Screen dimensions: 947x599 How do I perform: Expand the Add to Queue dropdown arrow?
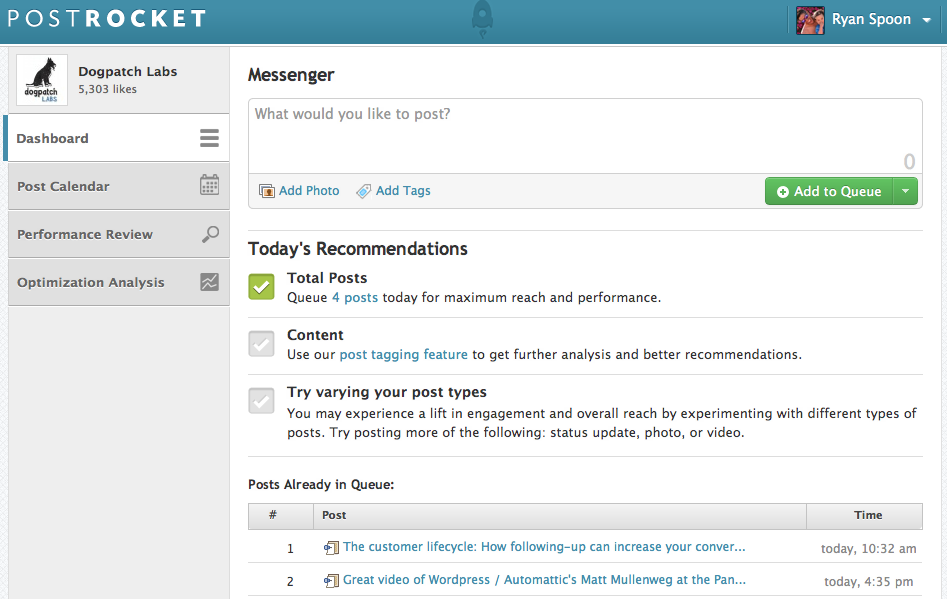905,191
